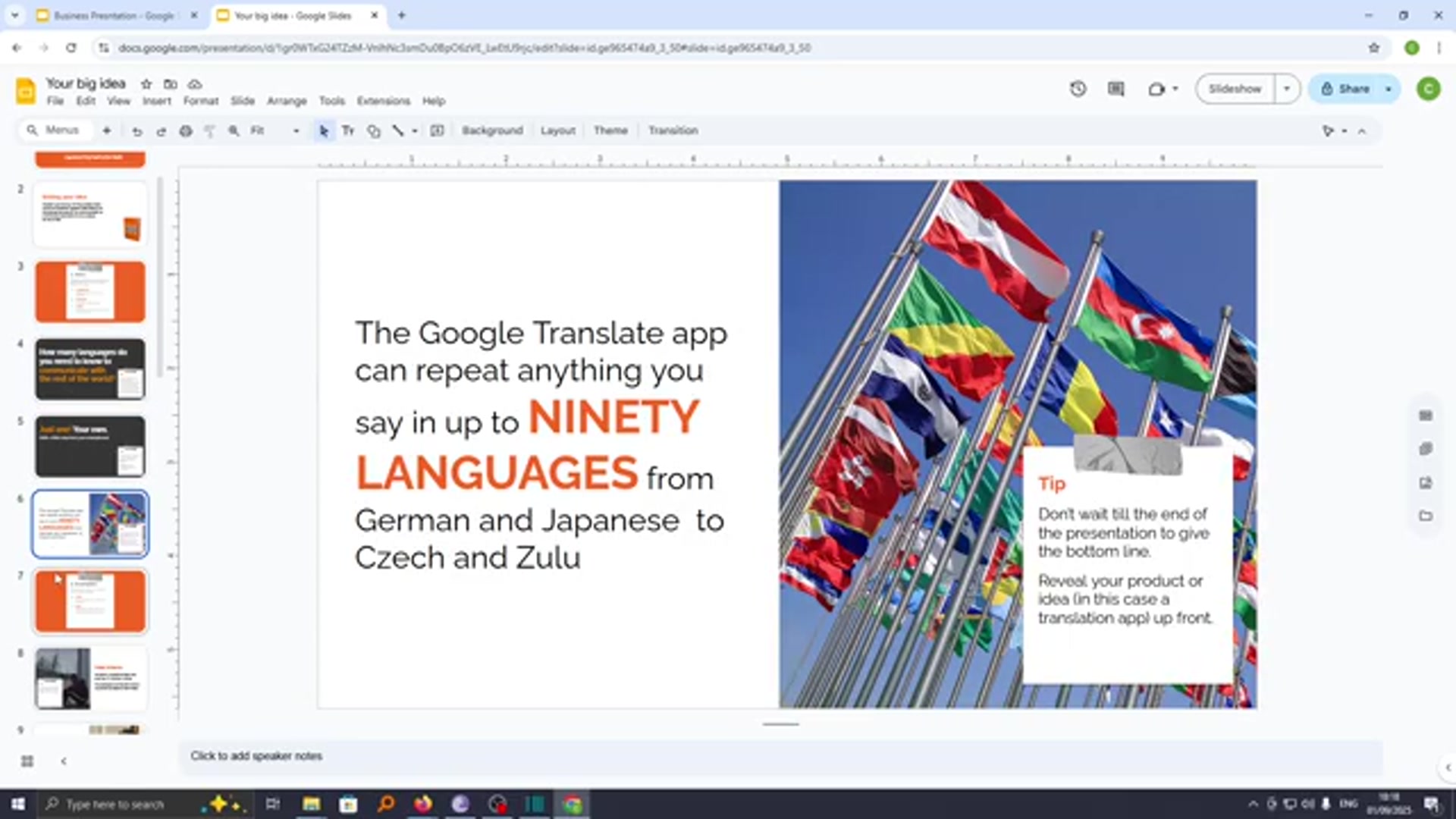
Task: Click the speaker notes field
Action: click(x=531, y=756)
